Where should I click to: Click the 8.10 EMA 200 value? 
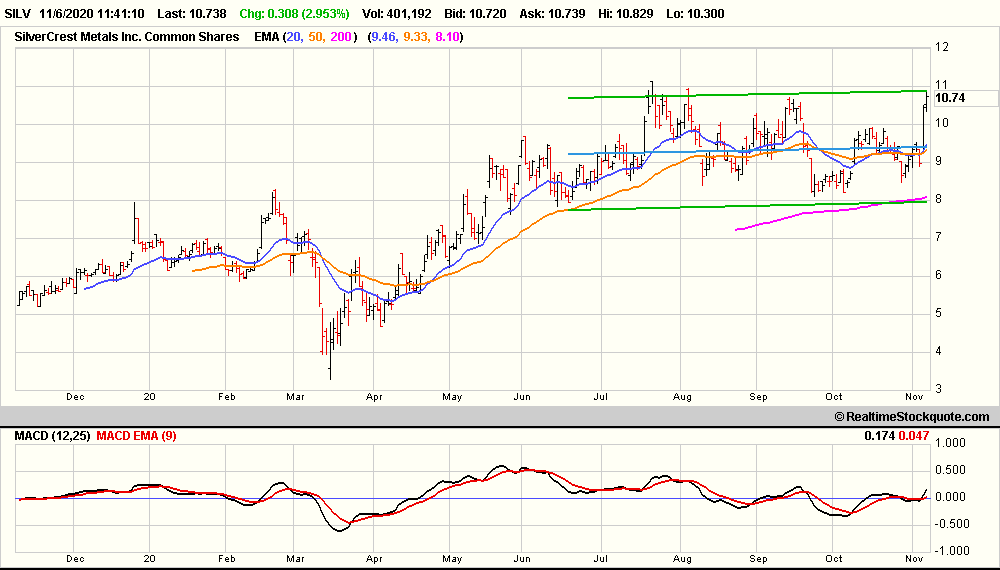(x=446, y=37)
